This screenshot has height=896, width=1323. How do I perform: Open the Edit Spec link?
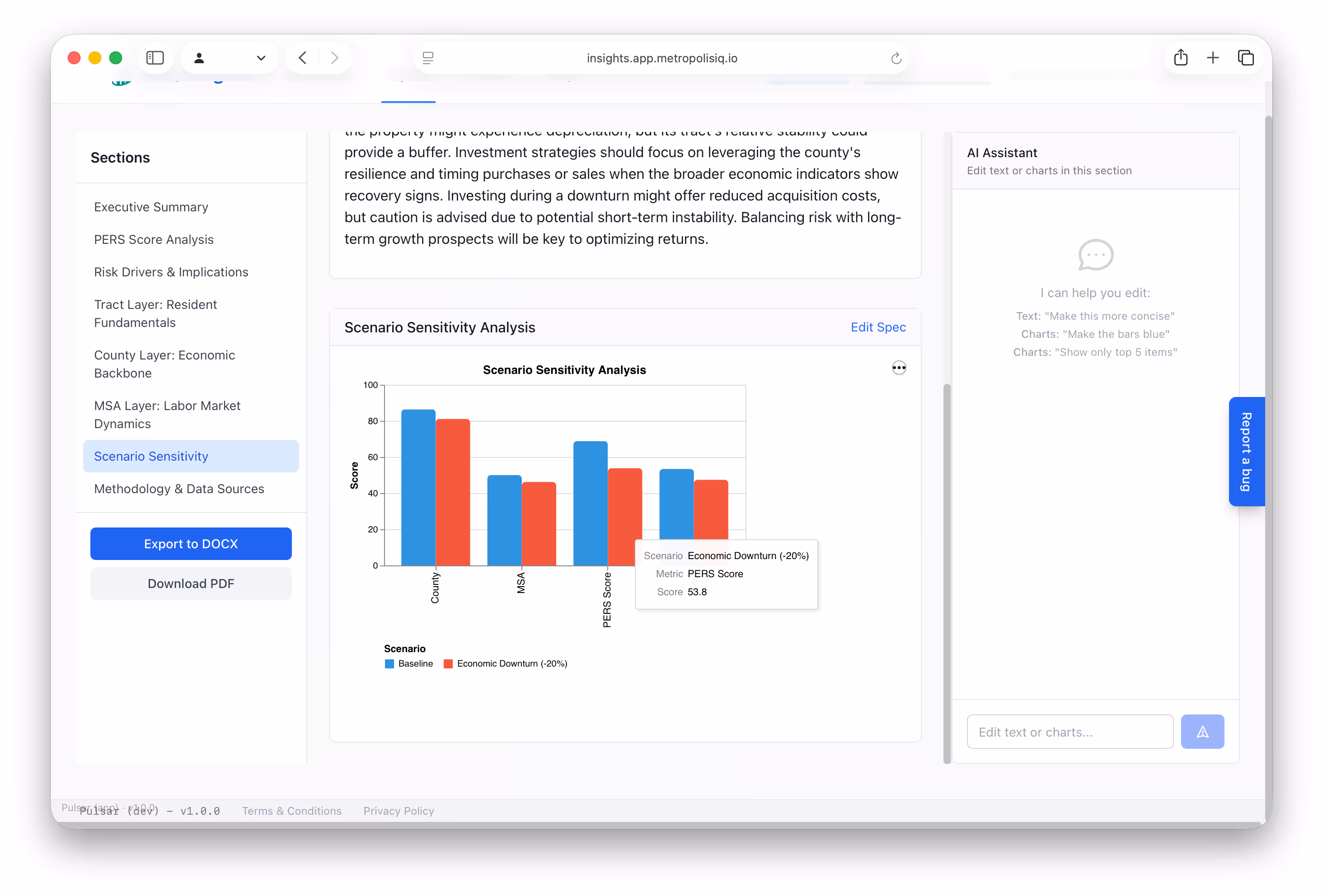coord(878,327)
